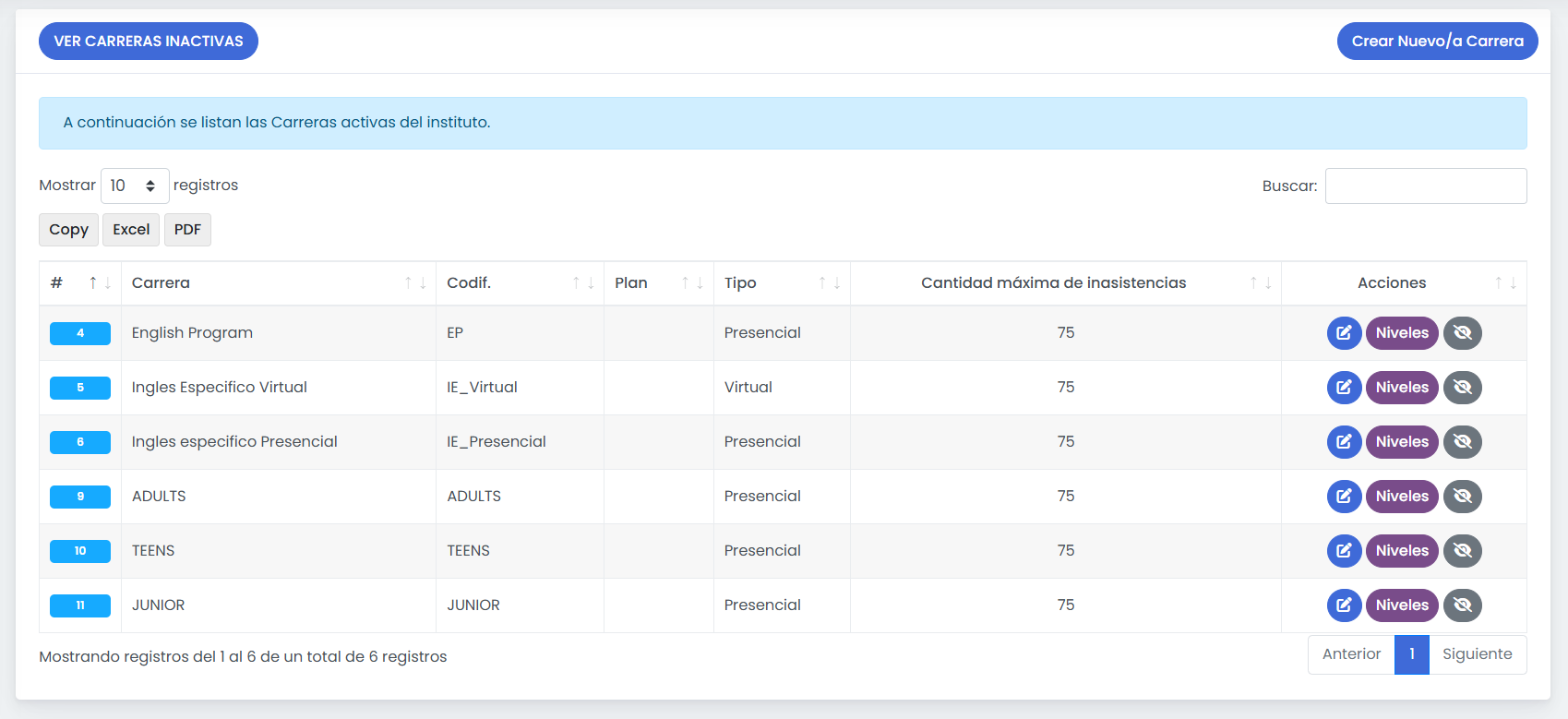Viewport: 1568px width, 719px height.
Task: Click edit icon in ADULTS row
Action: coord(1344,497)
